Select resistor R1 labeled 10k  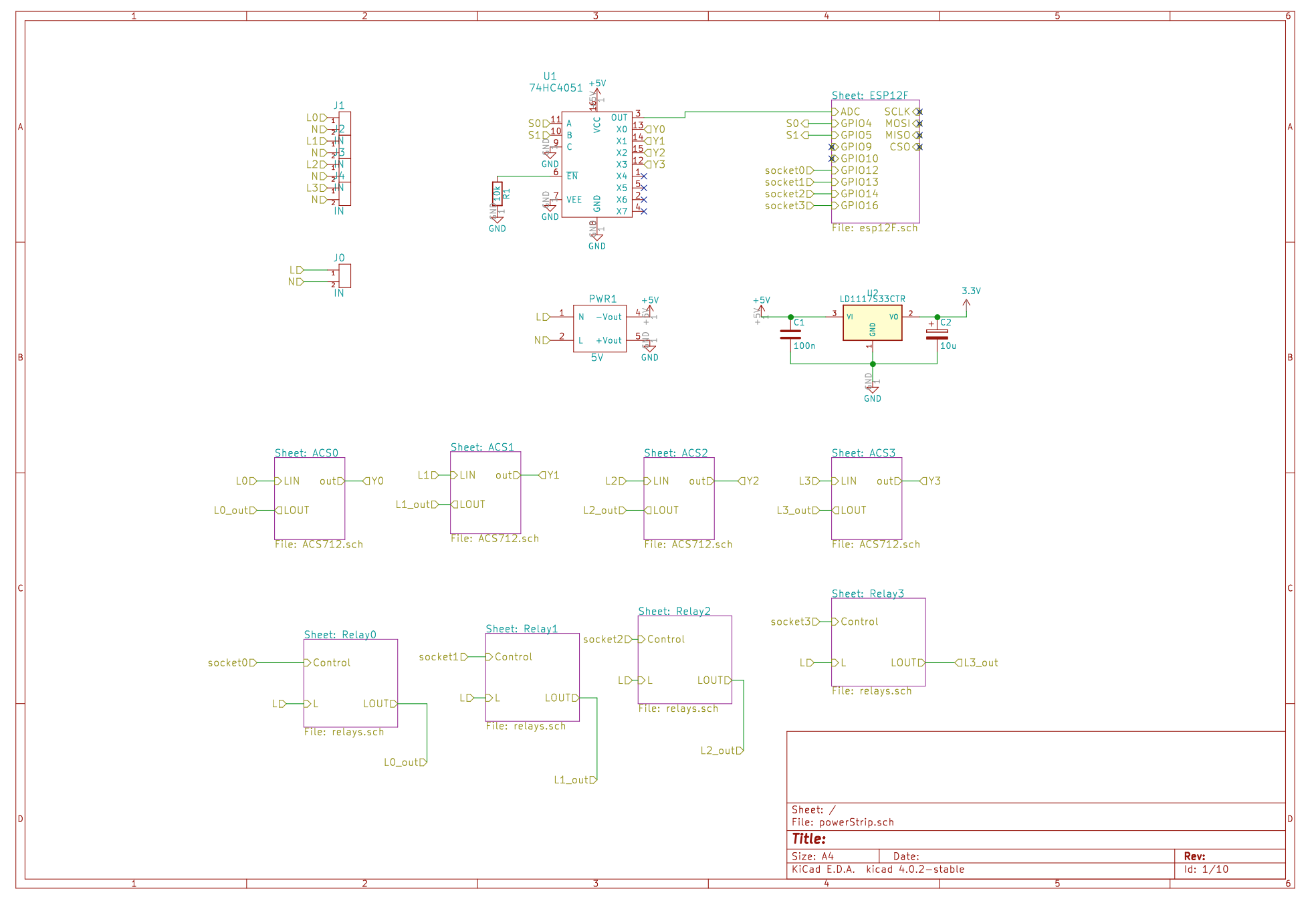coord(498,192)
